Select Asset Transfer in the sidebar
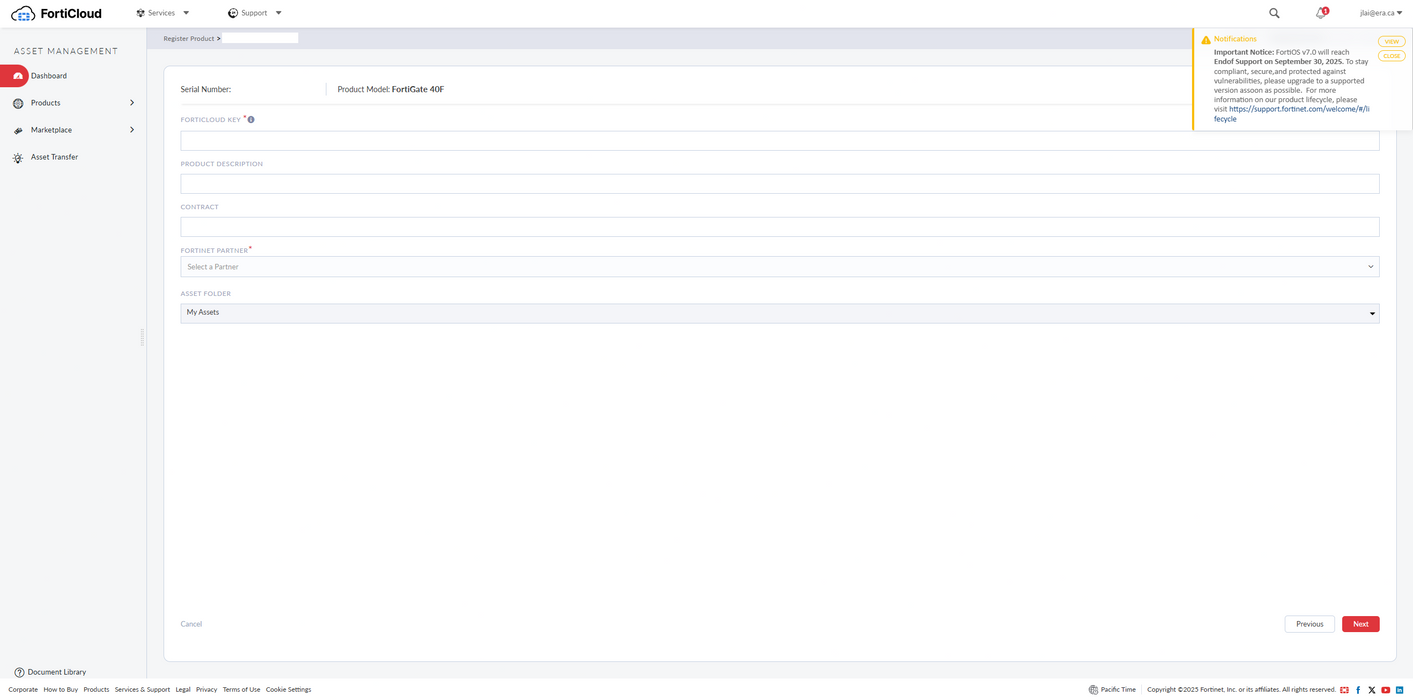 (54, 157)
